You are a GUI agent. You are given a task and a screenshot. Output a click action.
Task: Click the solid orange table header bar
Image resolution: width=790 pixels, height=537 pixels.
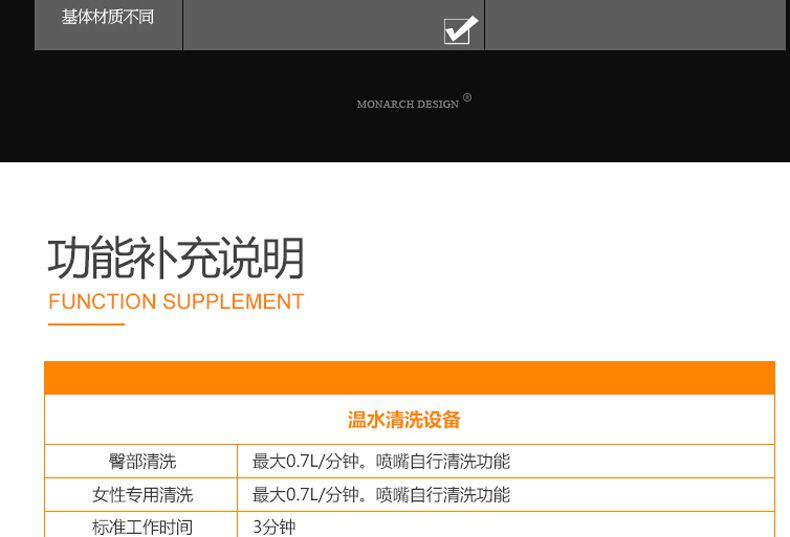click(409, 378)
